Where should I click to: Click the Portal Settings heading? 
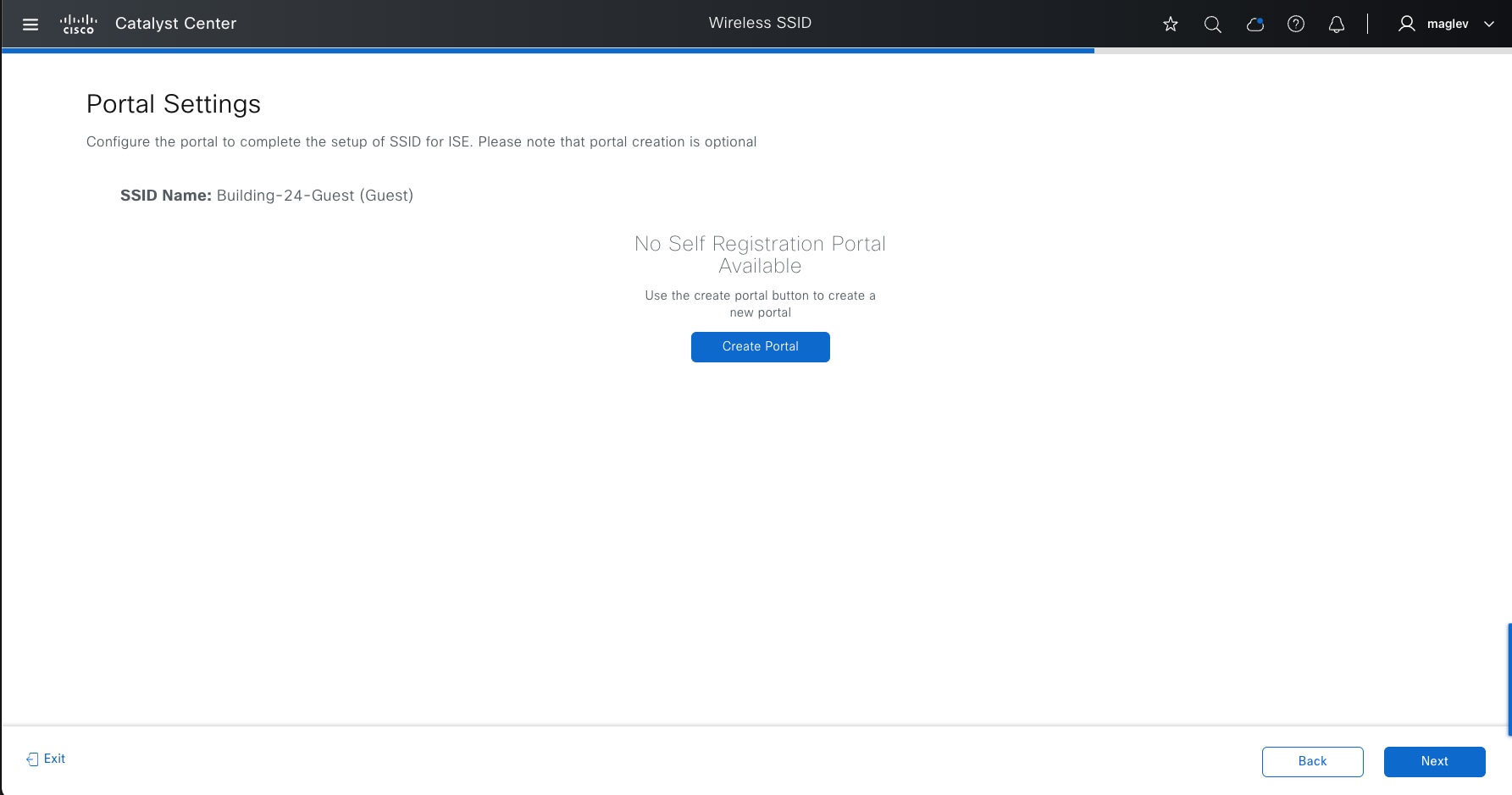174,104
